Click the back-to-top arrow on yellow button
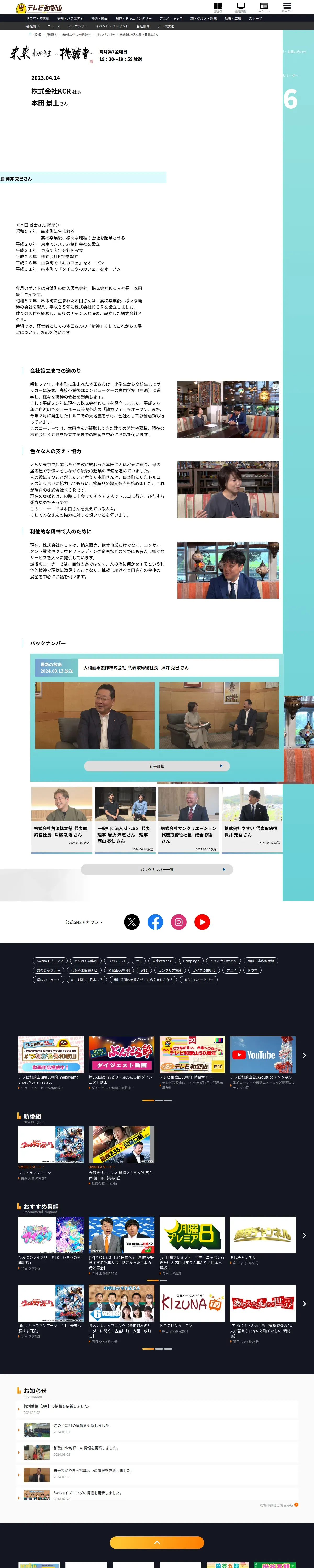 point(157,1542)
